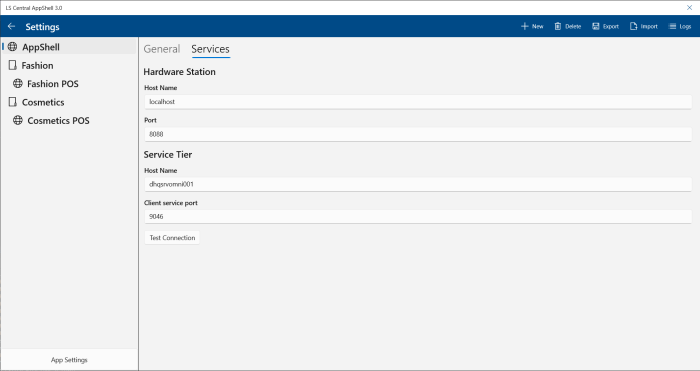
Task: Click the Service Tier Host Name field
Action: pos(418,184)
